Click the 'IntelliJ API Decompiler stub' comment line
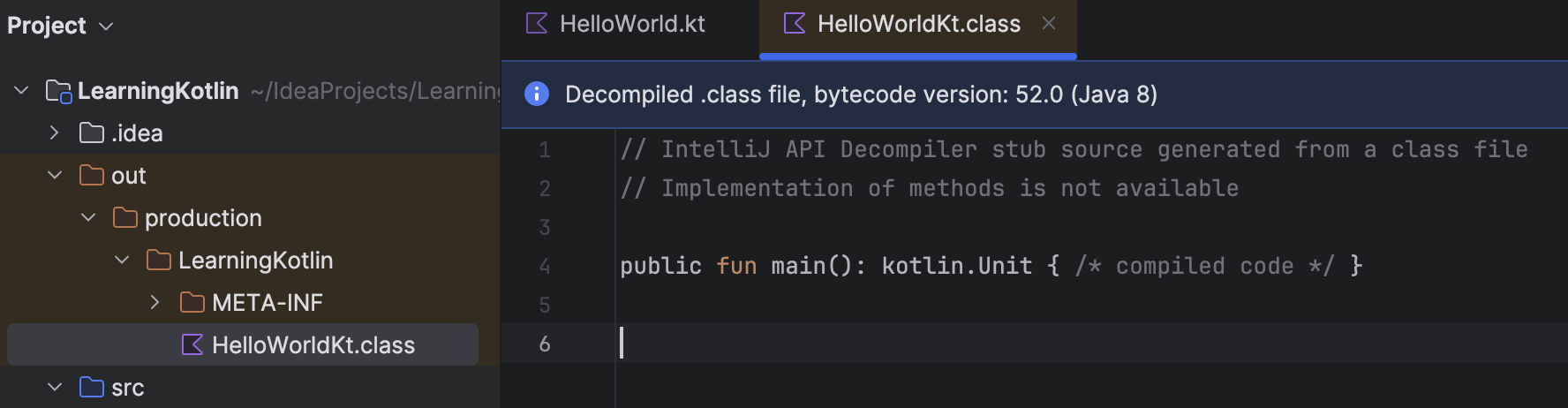Image resolution: width=1568 pixels, height=408 pixels. 1074,149
